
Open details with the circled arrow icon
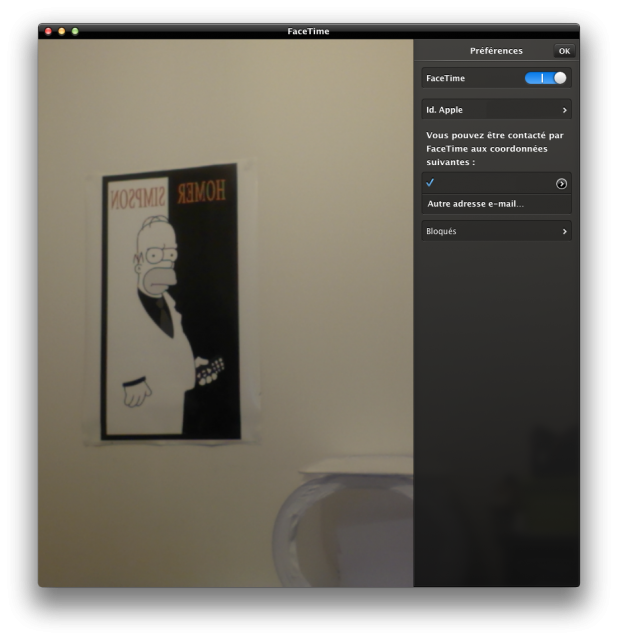[561, 184]
